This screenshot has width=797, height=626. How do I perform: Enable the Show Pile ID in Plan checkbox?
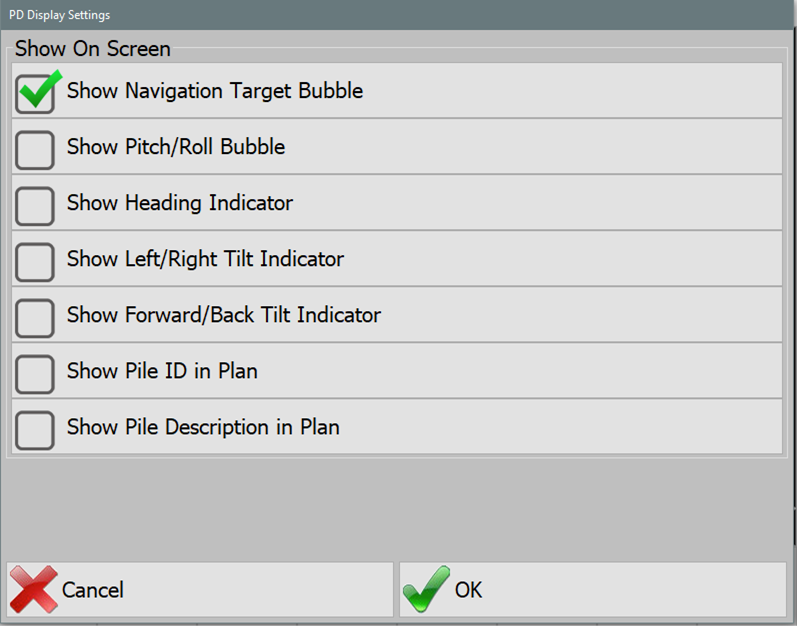(x=36, y=372)
